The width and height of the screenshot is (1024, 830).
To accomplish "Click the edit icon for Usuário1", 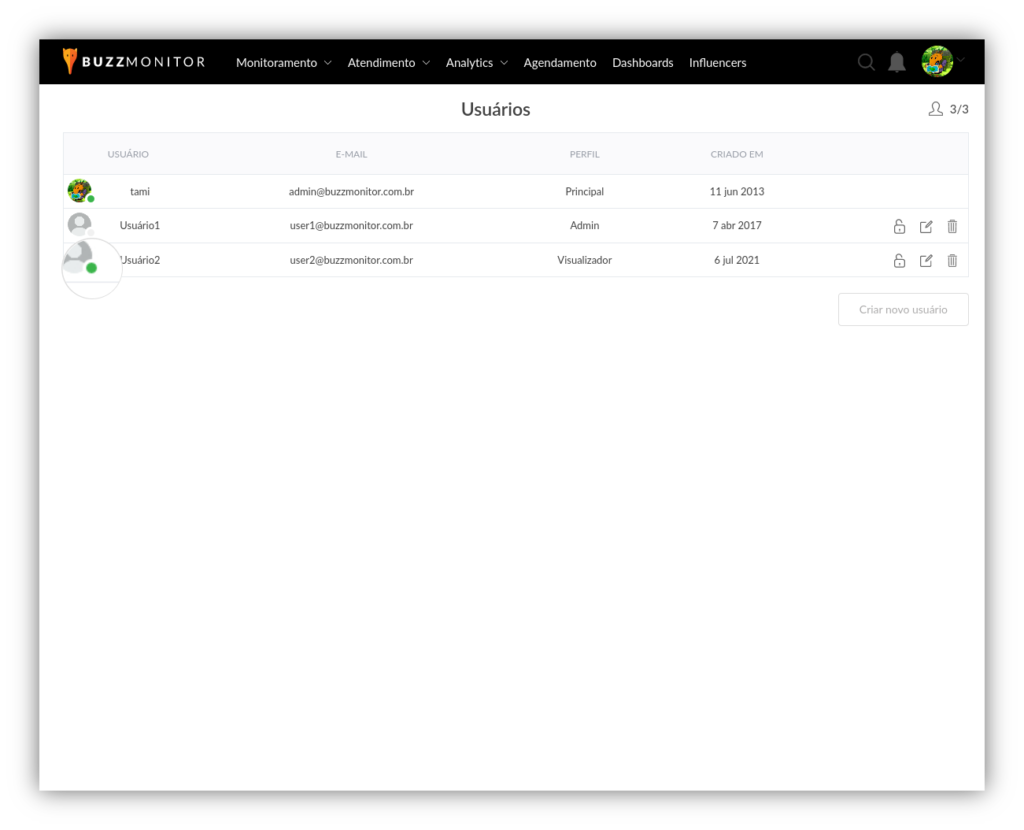I will pos(926,226).
